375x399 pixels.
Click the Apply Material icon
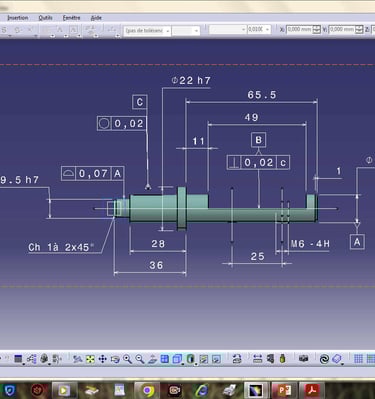(337, 359)
